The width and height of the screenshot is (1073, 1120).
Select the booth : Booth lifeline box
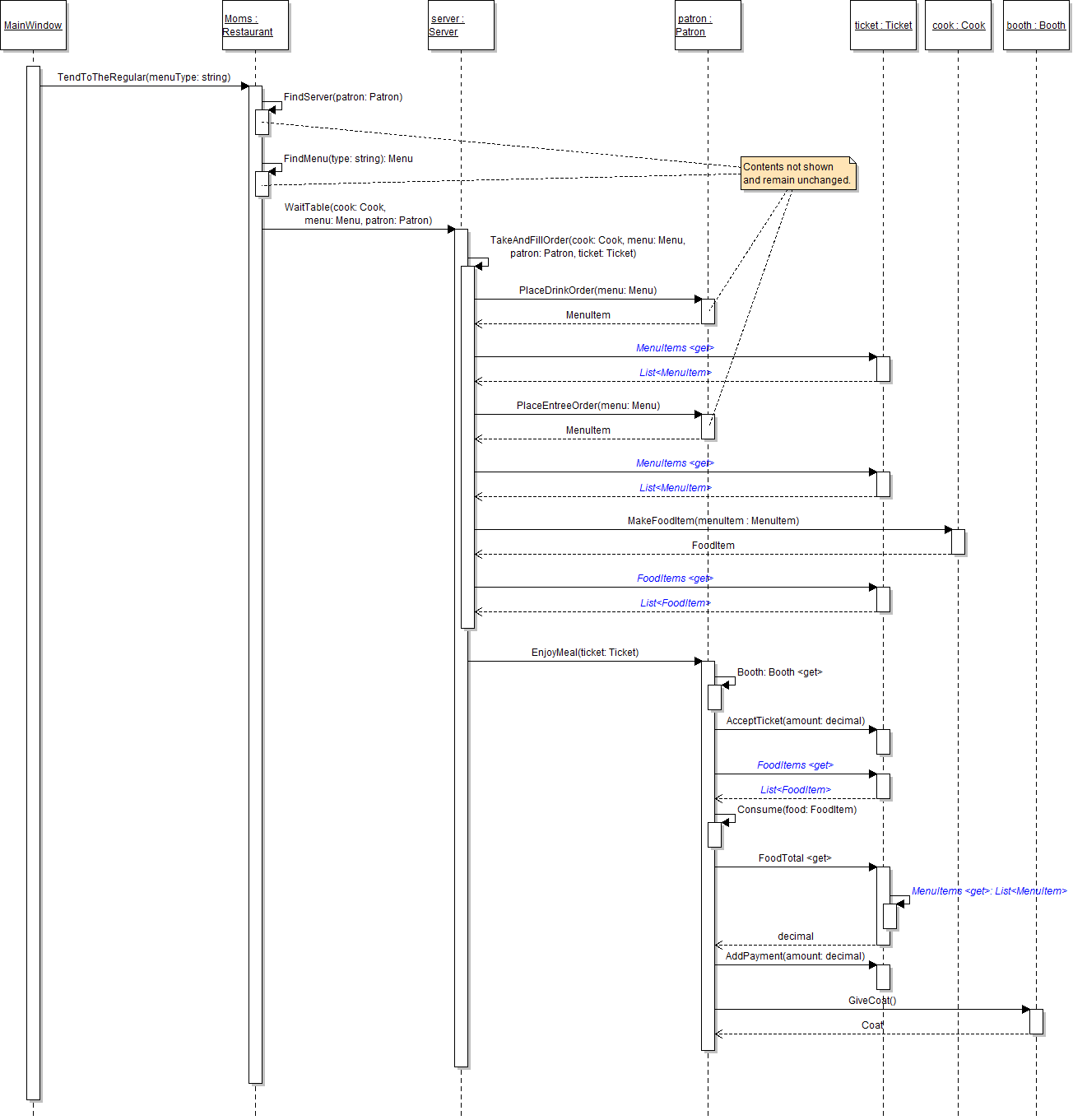(x=1035, y=26)
